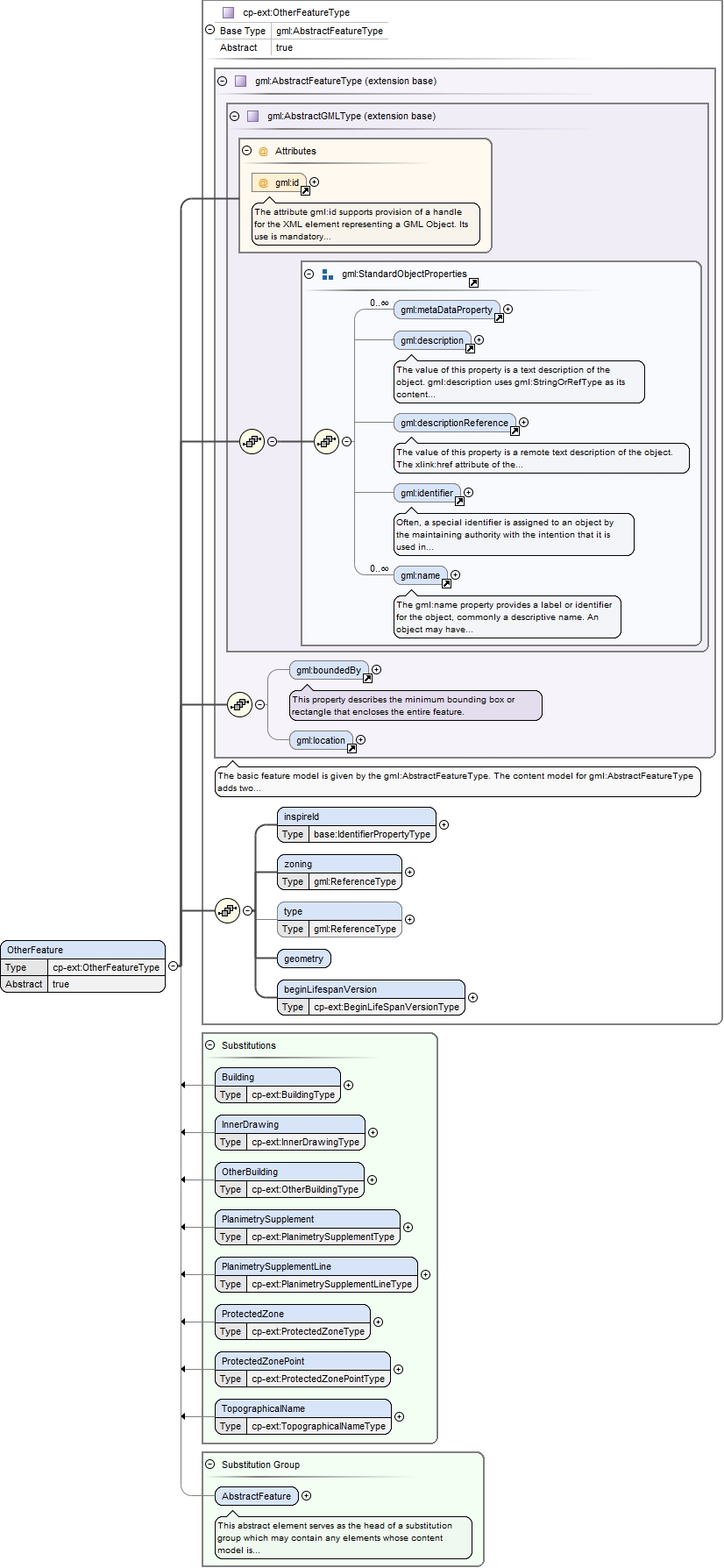
Task: Expand TopographicalName plus button
Action: pyautogui.click(x=400, y=1417)
